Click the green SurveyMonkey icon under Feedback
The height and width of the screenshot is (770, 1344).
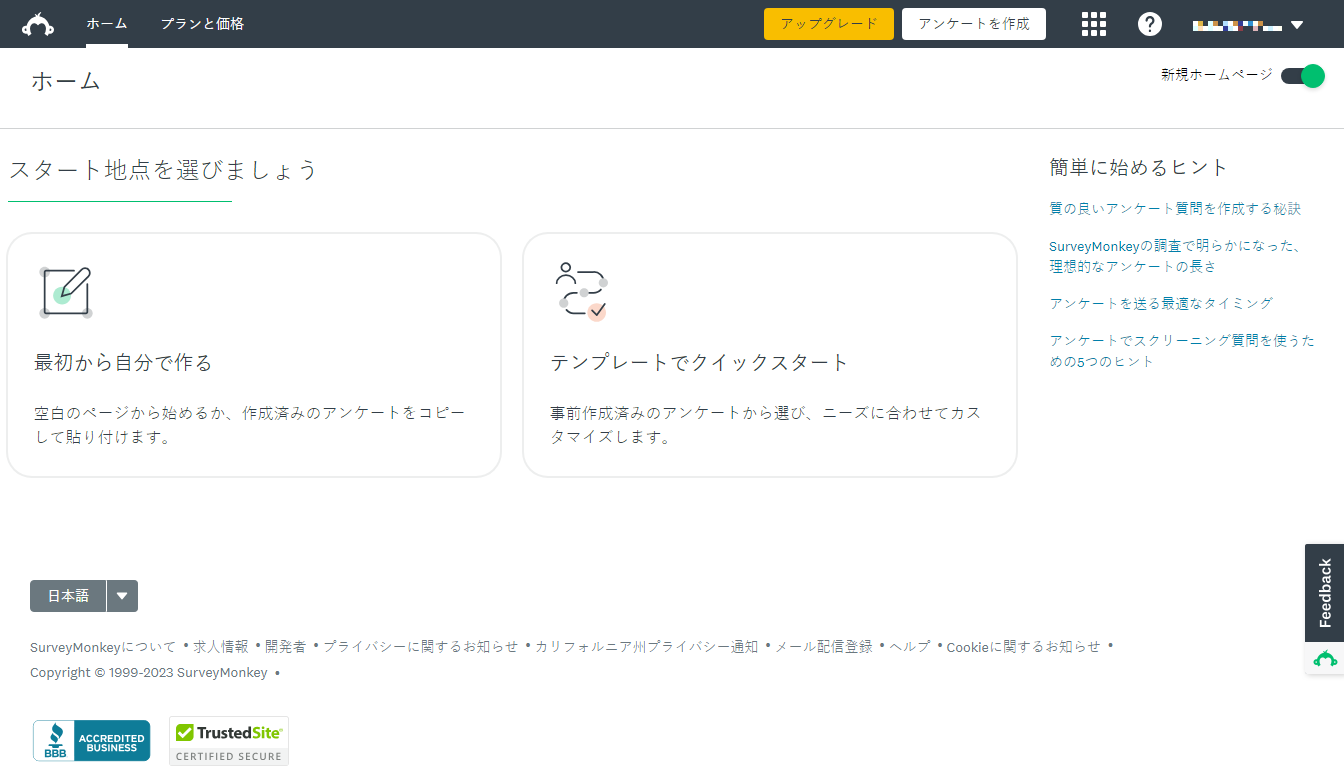(x=1325, y=658)
